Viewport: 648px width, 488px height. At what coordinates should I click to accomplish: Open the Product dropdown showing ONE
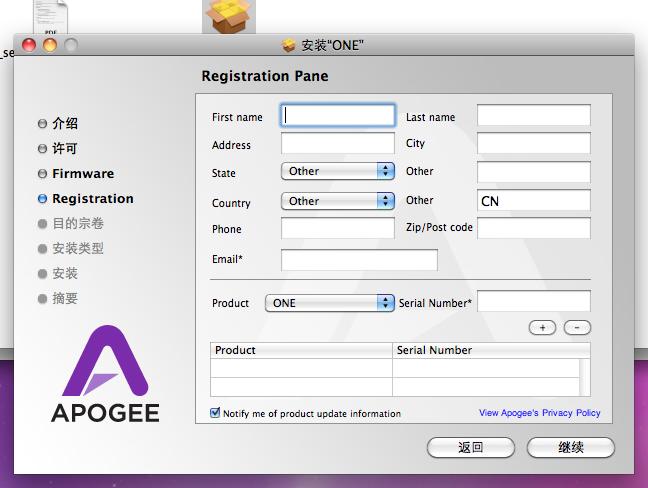point(329,303)
